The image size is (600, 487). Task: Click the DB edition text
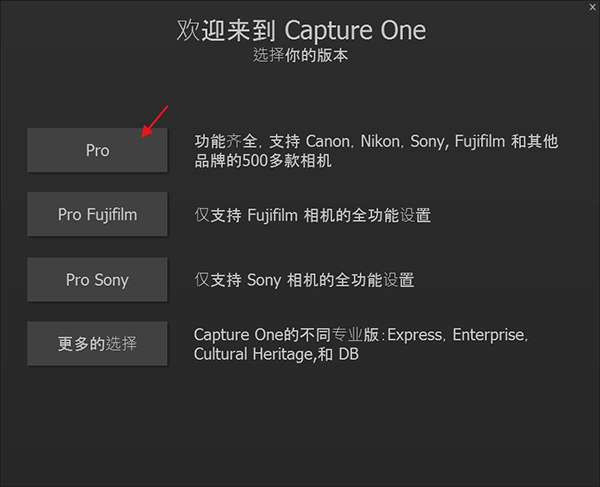click(348, 354)
